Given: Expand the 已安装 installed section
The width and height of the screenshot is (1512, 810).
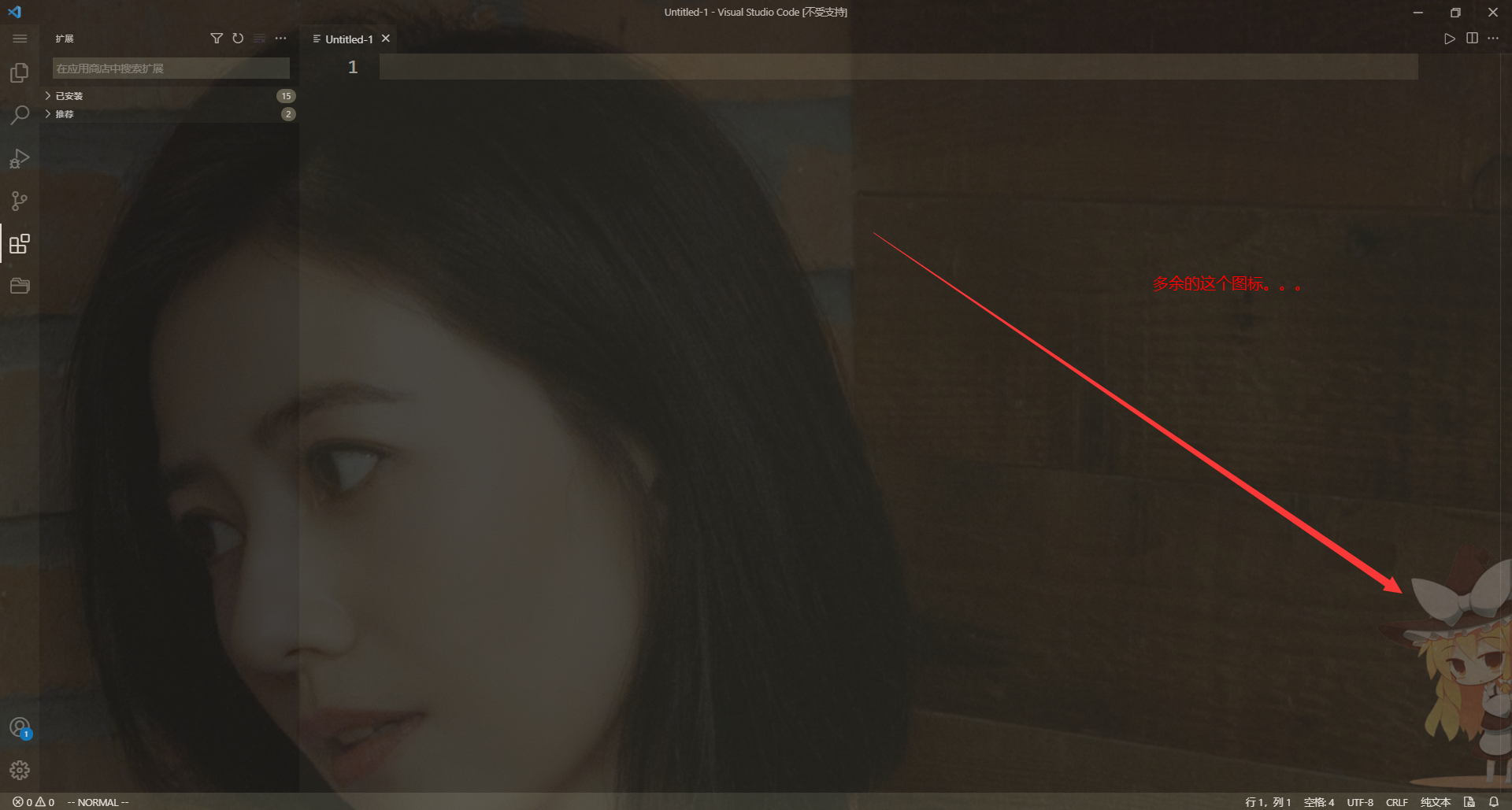Looking at the screenshot, I should [169, 96].
